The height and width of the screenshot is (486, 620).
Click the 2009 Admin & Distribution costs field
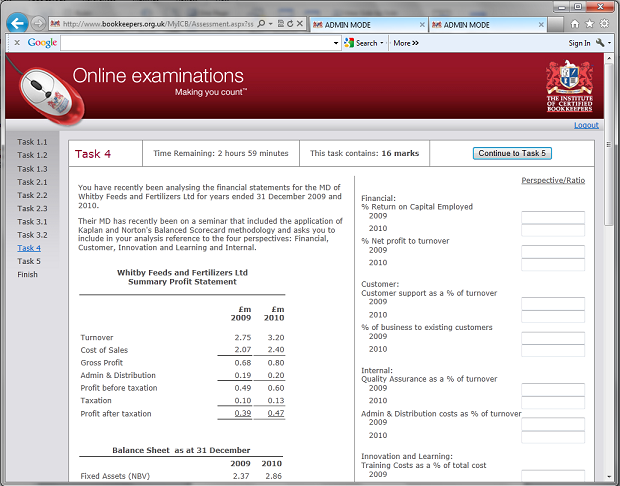(553, 424)
